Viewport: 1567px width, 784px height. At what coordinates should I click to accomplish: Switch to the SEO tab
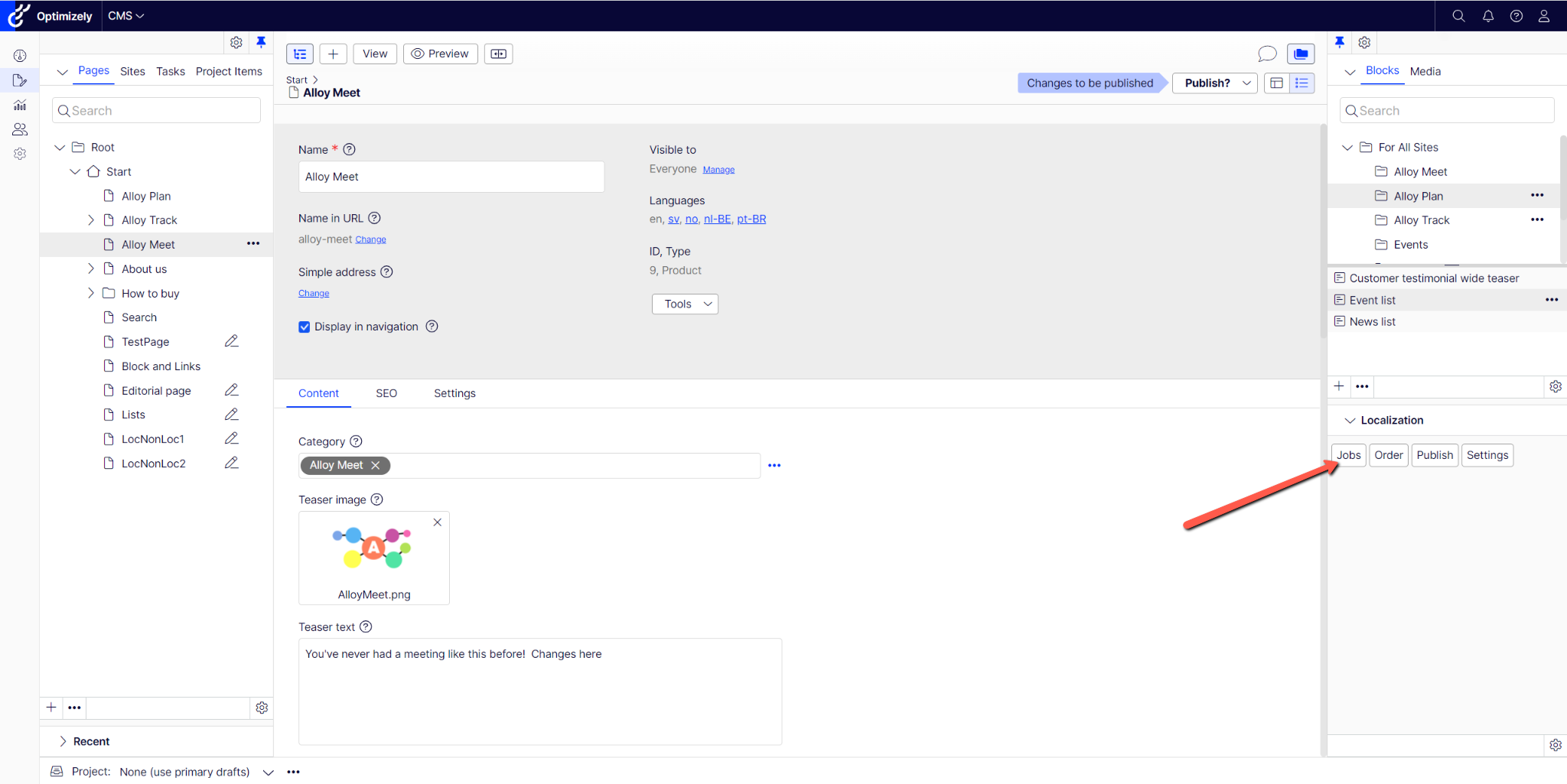pos(386,393)
